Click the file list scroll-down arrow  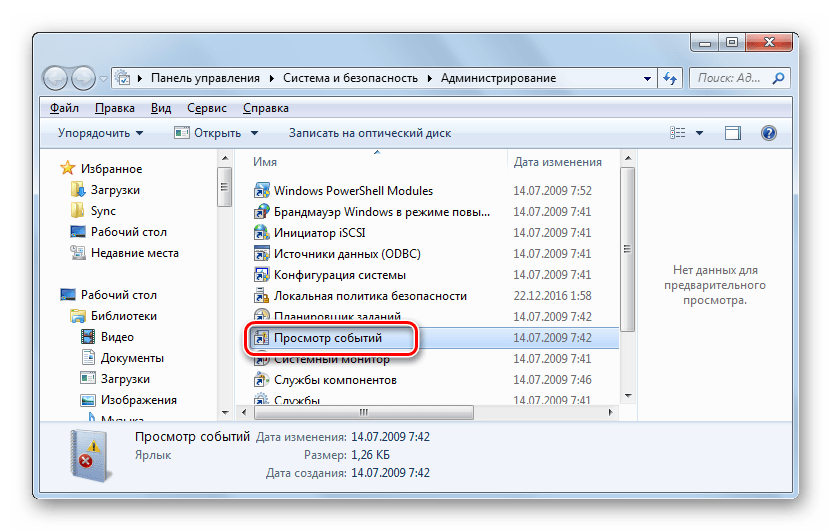tap(628, 396)
